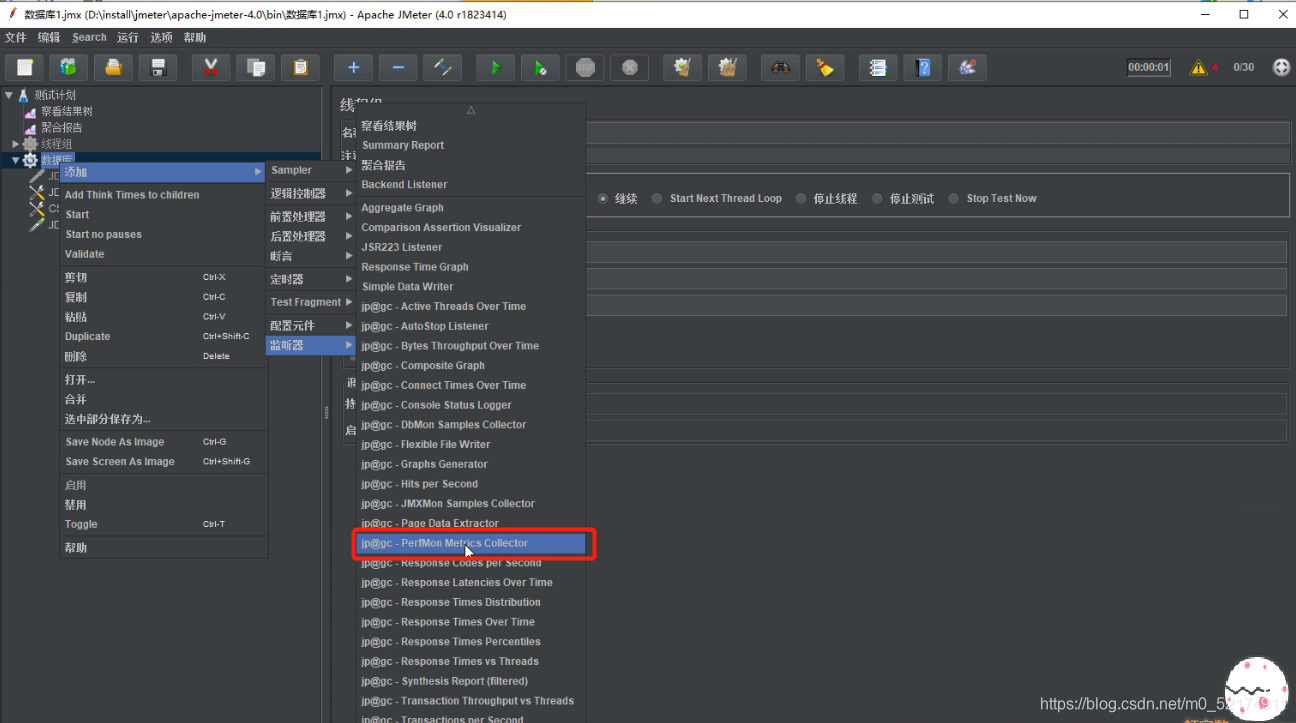This screenshot has height=723, width=1296.
Task: Open the 逻辑控制器 submenu
Action: (x=311, y=193)
